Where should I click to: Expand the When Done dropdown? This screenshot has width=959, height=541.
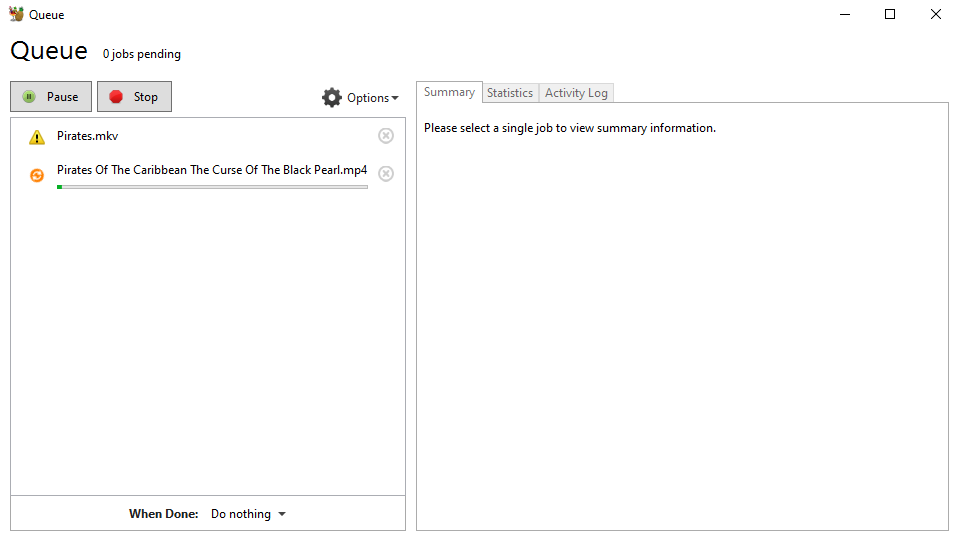[248, 514]
